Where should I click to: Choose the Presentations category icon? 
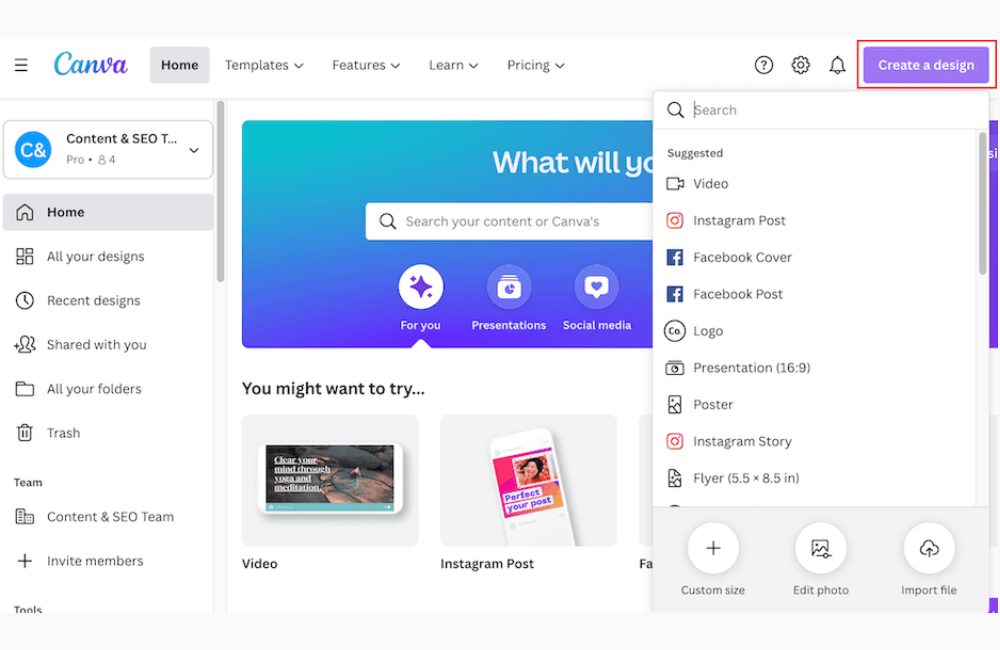pyautogui.click(x=509, y=288)
